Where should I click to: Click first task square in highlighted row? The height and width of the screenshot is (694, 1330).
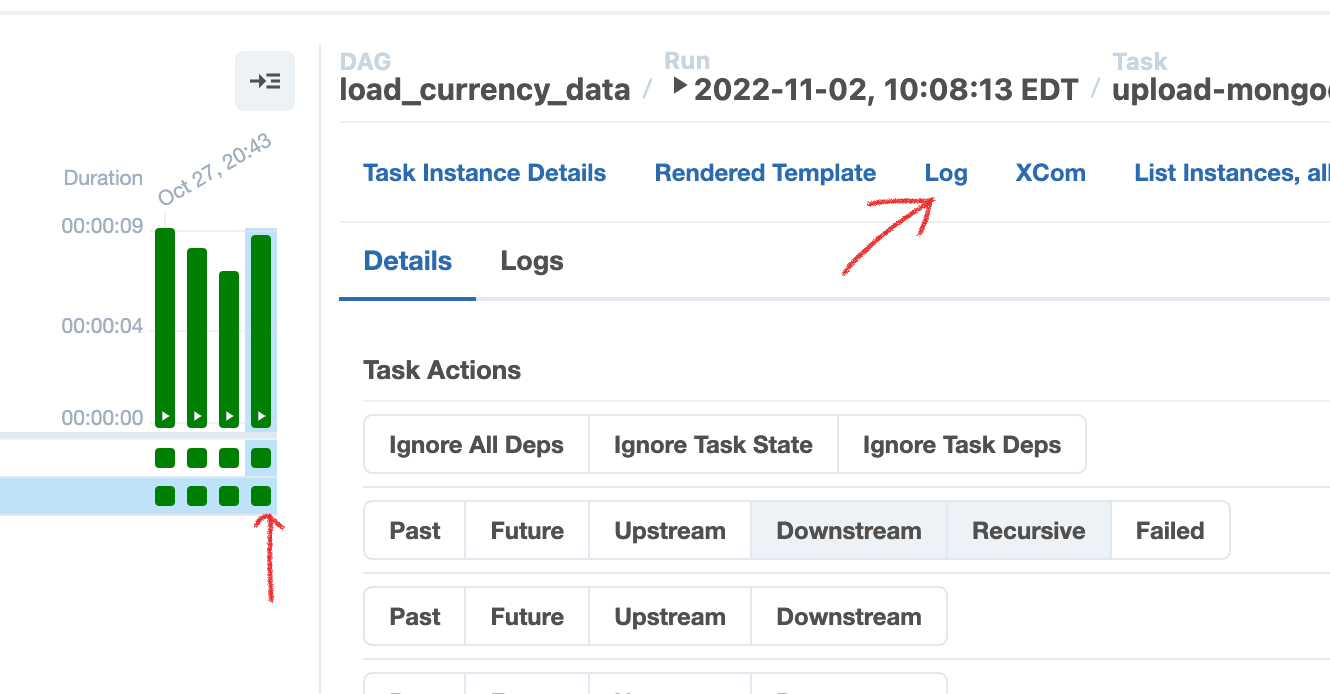[165, 496]
